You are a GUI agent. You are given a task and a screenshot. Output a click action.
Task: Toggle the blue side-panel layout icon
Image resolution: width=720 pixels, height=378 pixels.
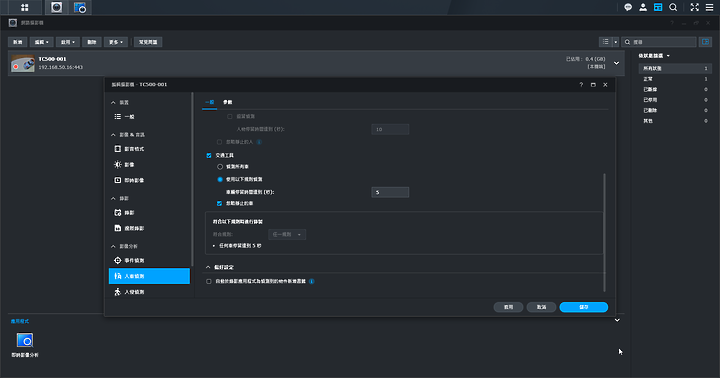coord(705,42)
